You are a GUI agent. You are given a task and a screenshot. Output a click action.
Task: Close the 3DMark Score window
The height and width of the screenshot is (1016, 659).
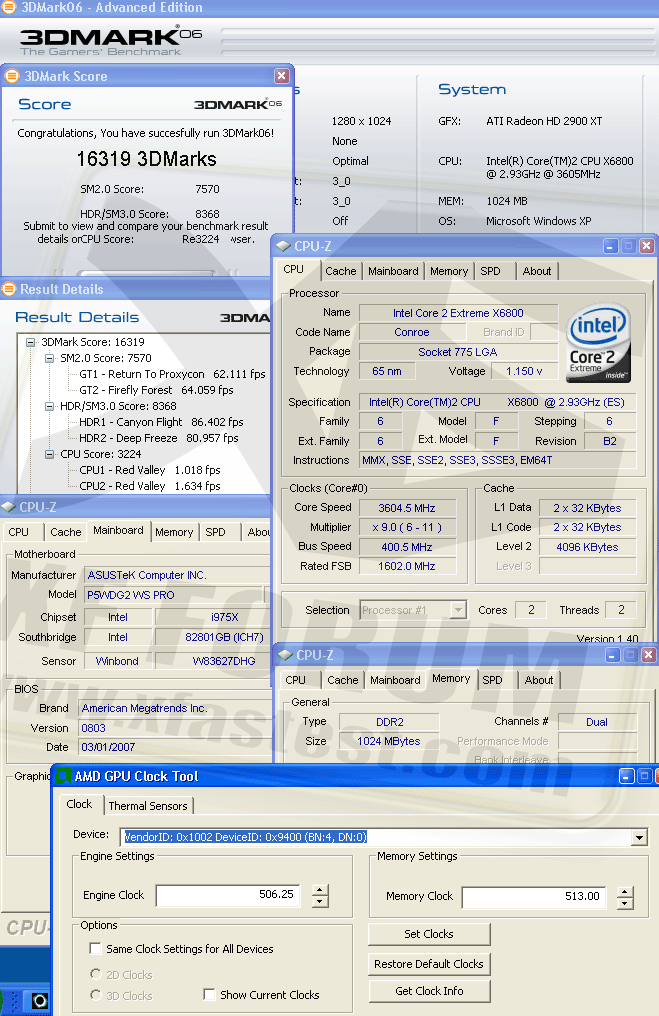pyautogui.click(x=281, y=76)
